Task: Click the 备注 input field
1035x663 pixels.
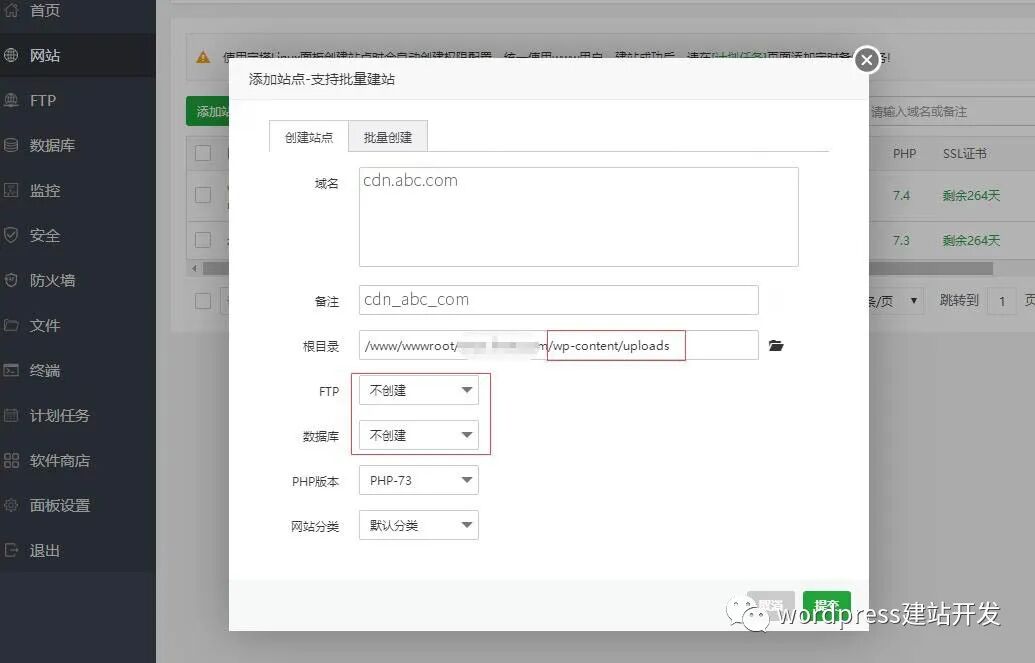Action: point(558,300)
